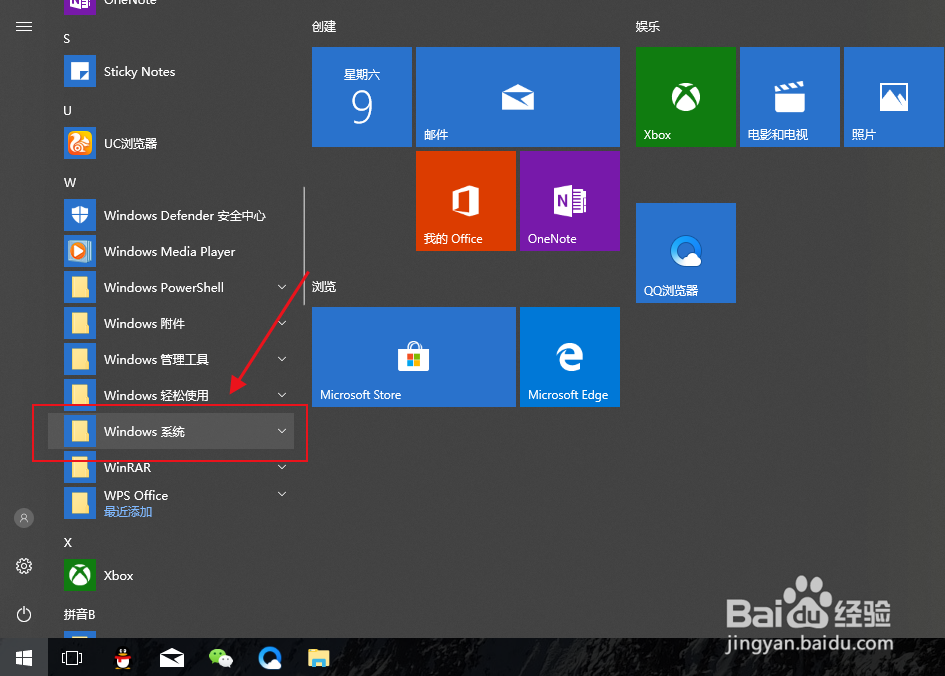Viewport: 945px width, 676px height.
Task: Open QQ浏览器 icon on the taskbar
Action: 270,658
